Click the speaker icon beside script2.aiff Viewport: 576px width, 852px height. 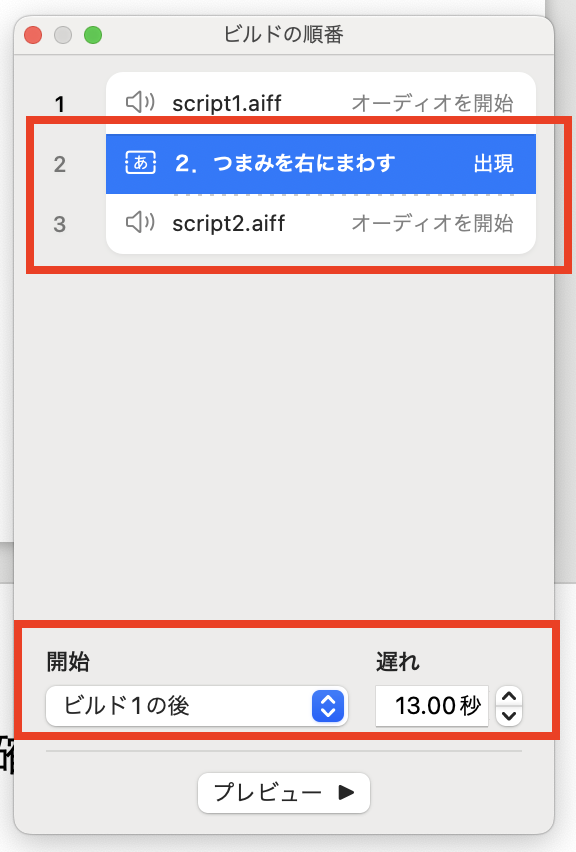[140, 222]
